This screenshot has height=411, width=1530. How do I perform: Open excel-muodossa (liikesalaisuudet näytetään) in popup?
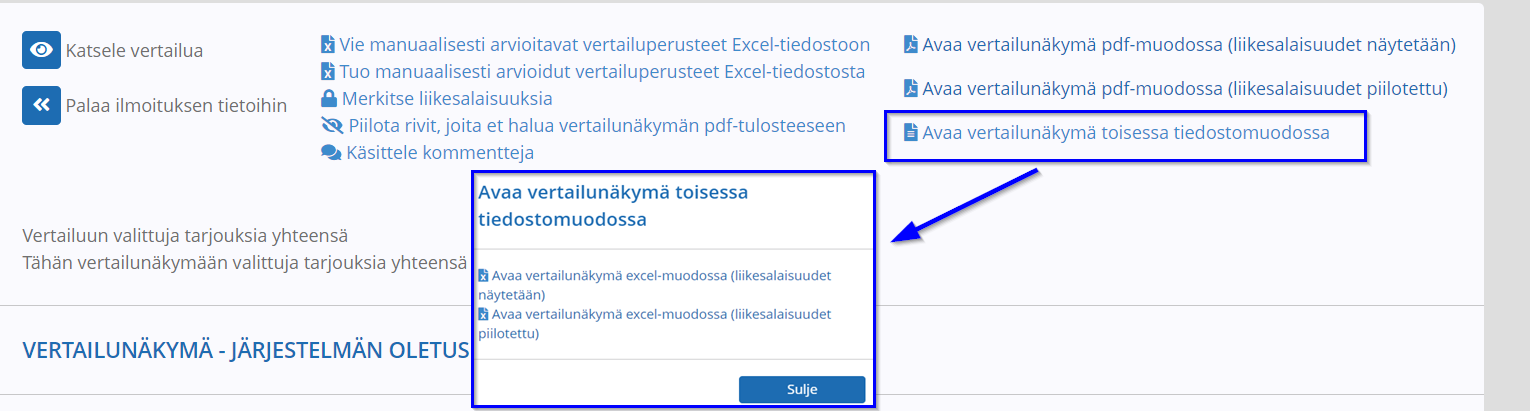pyautogui.click(x=654, y=285)
